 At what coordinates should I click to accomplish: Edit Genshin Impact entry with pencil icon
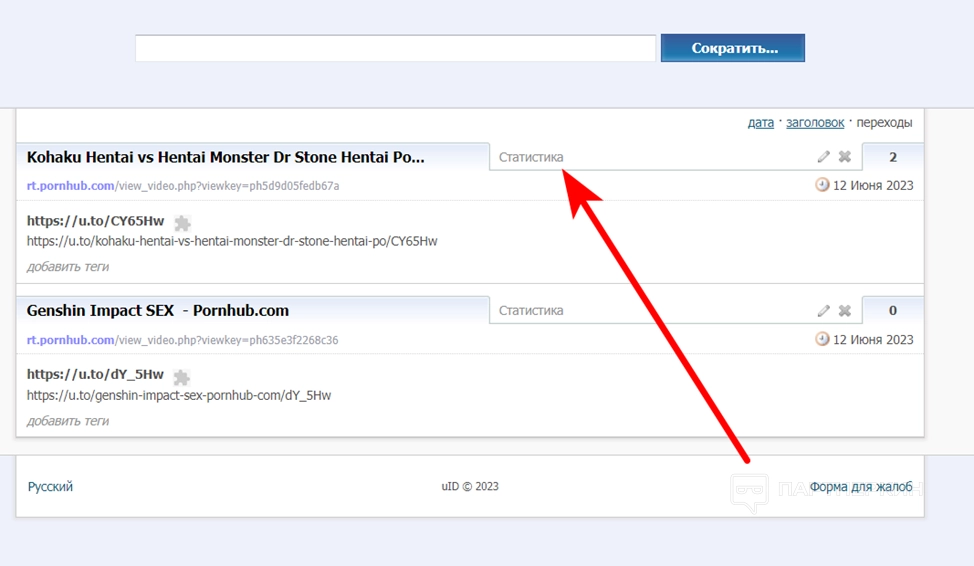pos(824,311)
